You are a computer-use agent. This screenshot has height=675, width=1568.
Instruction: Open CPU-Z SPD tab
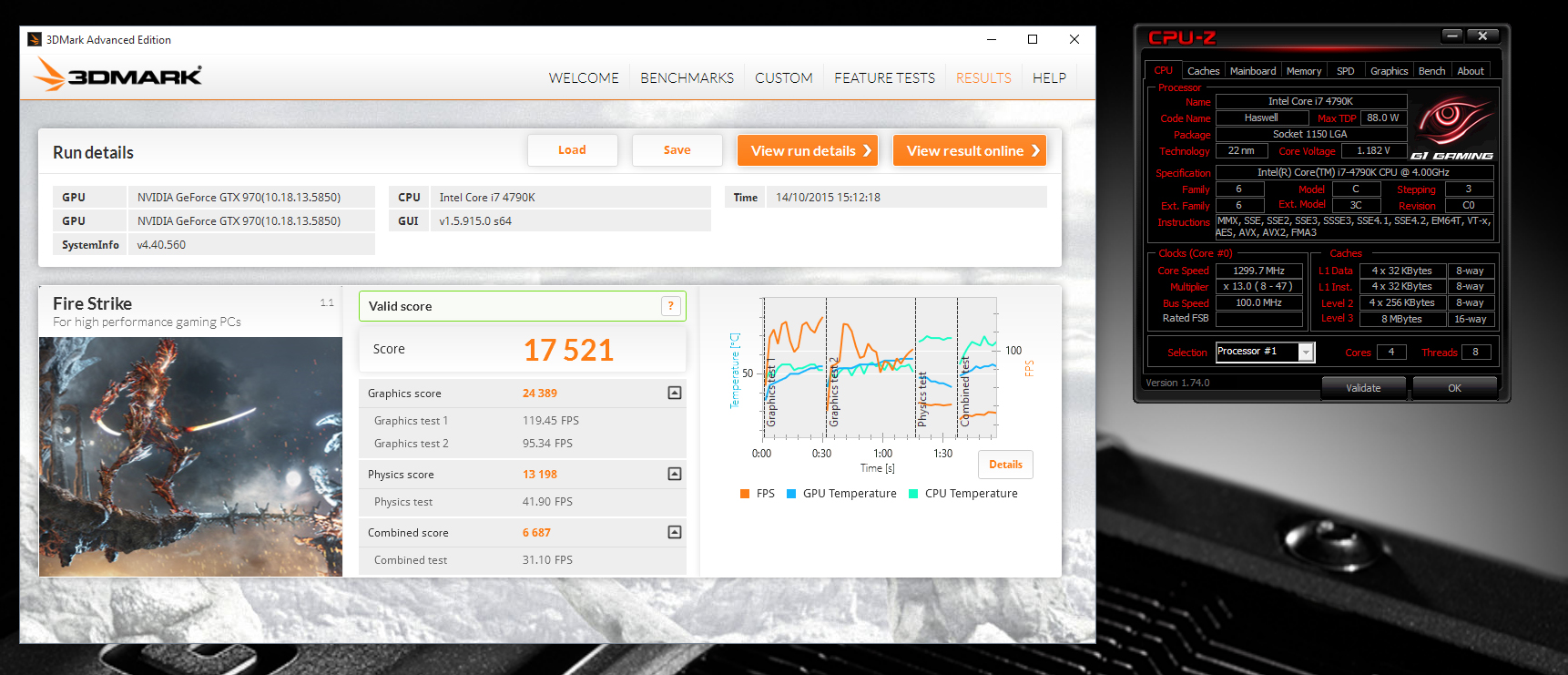click(x=1346, y=71)
